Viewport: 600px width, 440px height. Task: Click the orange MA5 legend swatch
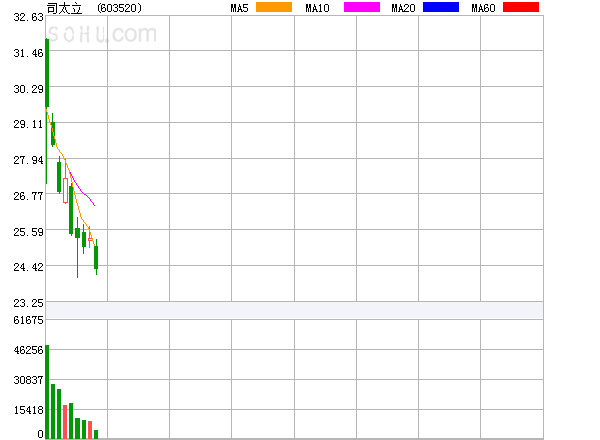274,7
